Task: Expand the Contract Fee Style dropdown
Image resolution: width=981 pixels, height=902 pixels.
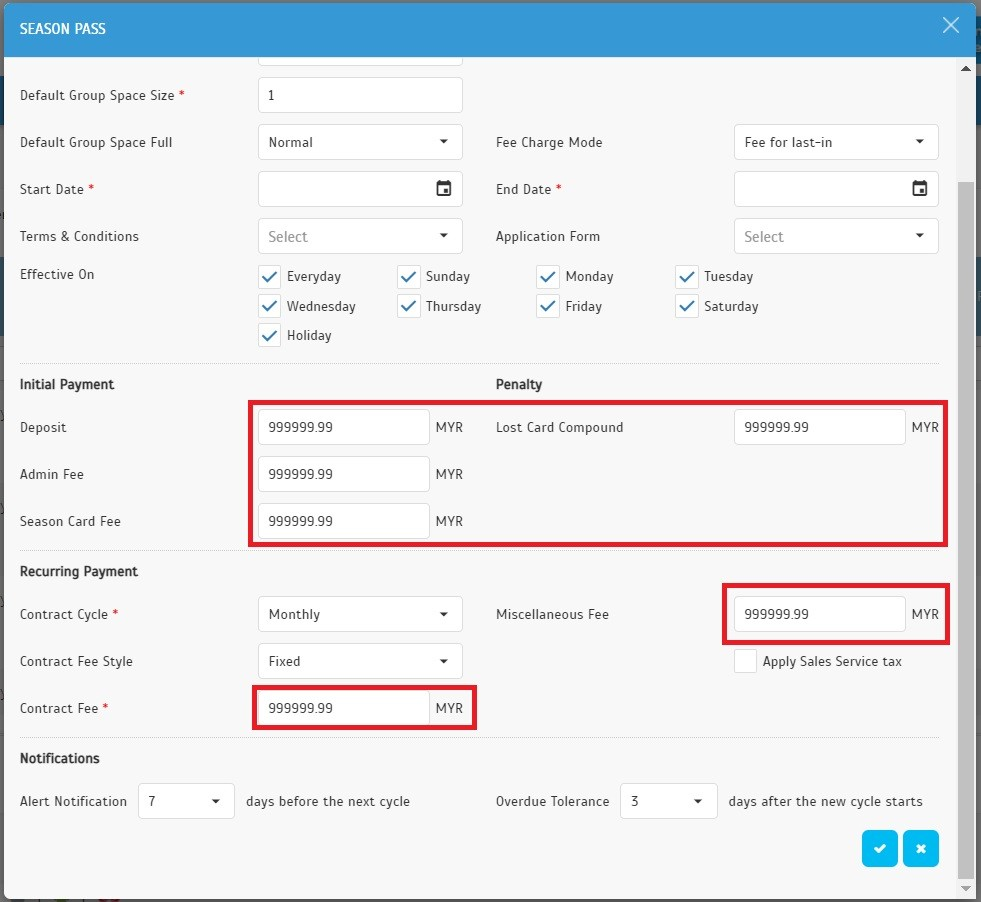Action: point(360,661)
